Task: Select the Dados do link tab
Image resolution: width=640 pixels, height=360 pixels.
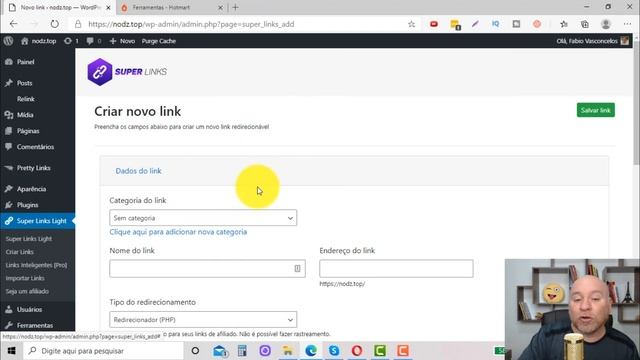Action: (x=138, y=171)
